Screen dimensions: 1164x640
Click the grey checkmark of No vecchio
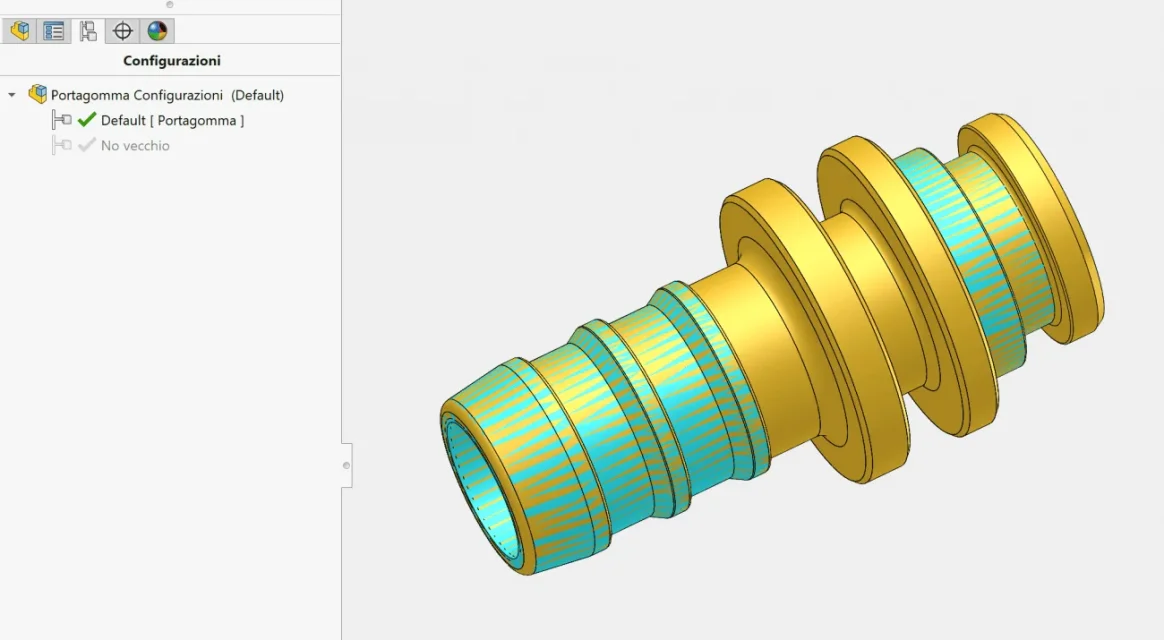click(x=87, y=145)
